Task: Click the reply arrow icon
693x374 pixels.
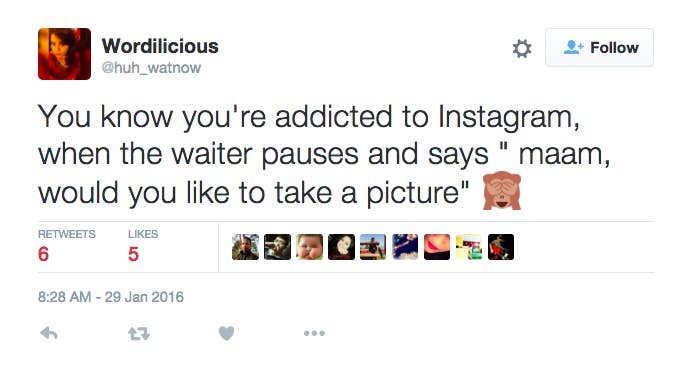Action: pos(49,333)
